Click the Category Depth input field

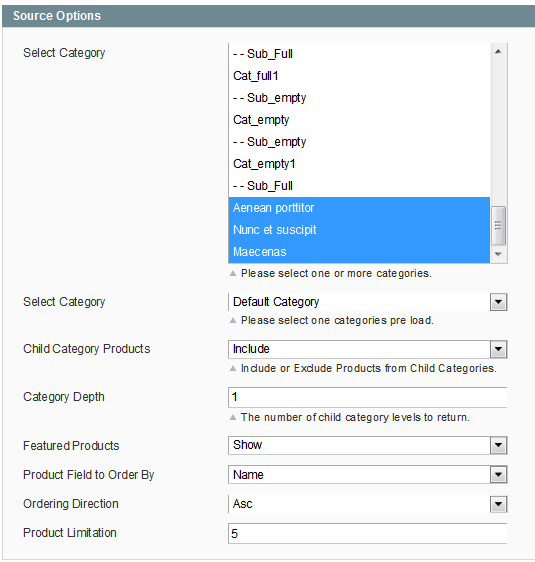click(368, 397)
